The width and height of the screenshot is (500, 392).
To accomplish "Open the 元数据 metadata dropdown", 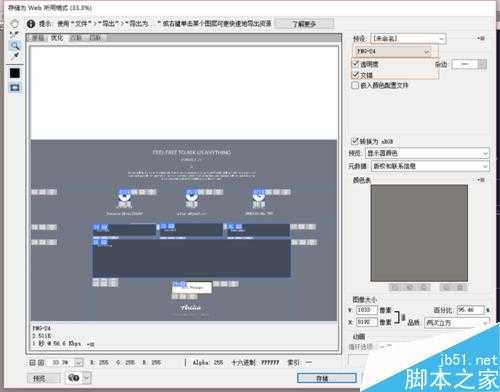I will [x=430, y=166].
